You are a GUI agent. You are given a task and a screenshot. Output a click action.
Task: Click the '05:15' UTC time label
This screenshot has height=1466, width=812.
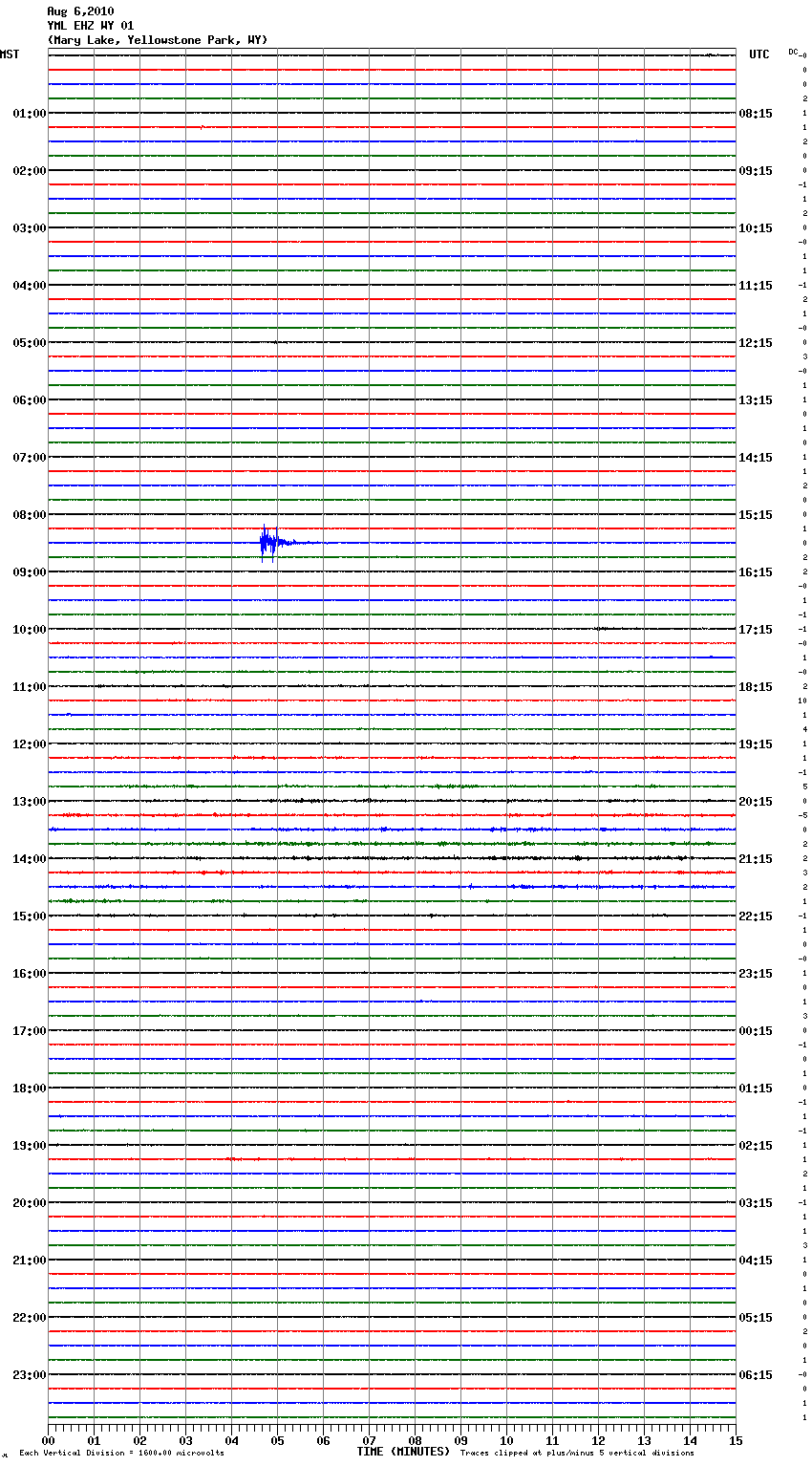click(756, 1318)
